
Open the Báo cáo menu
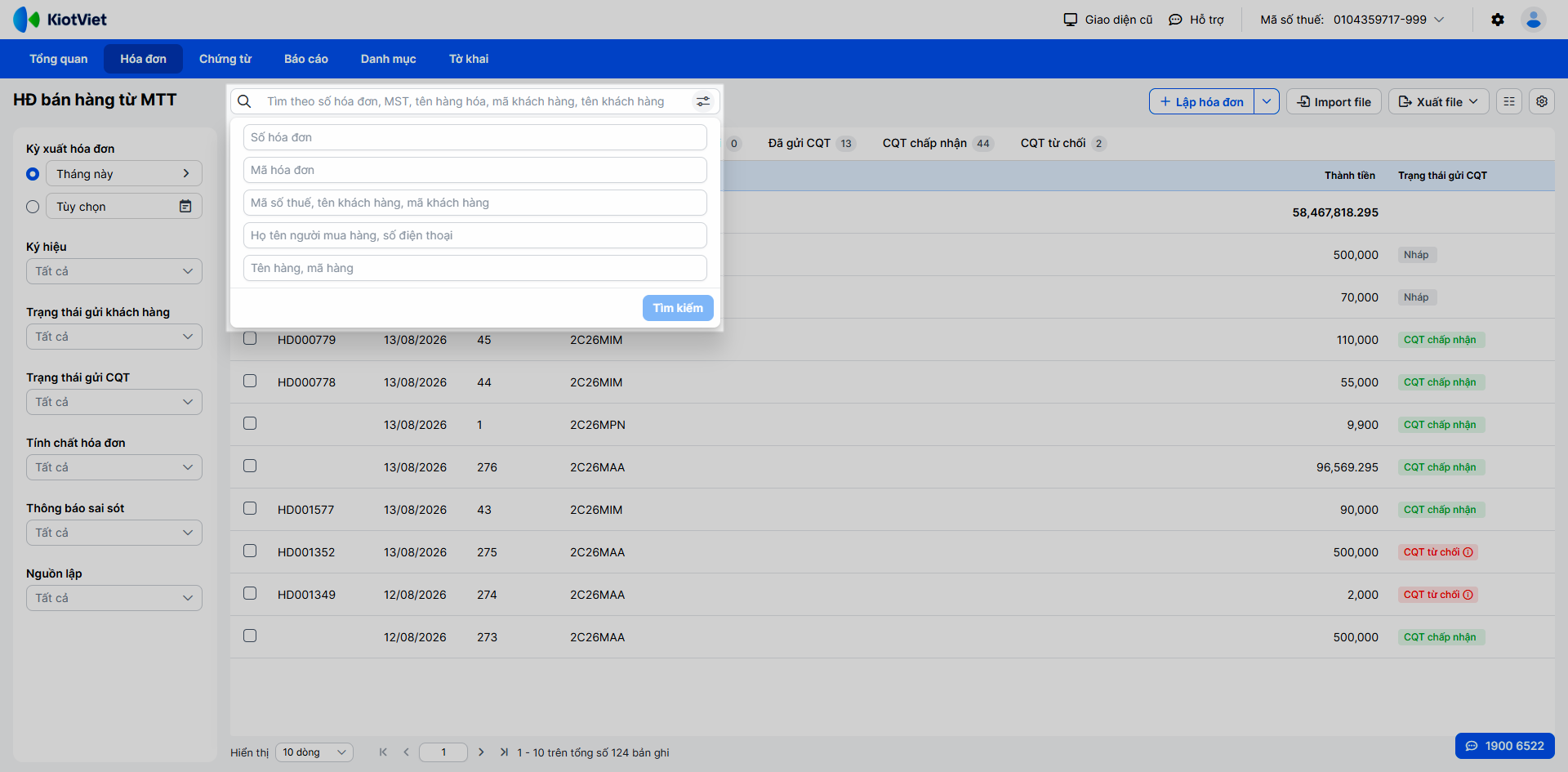click(306, 59)
